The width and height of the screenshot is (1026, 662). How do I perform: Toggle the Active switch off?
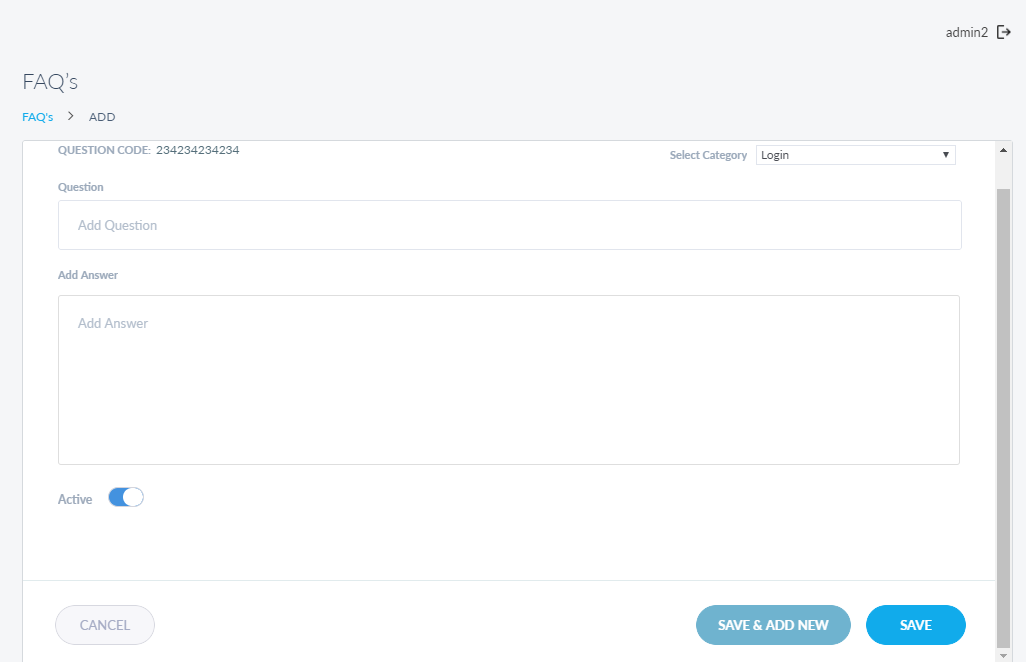click(x=126, y=497)
